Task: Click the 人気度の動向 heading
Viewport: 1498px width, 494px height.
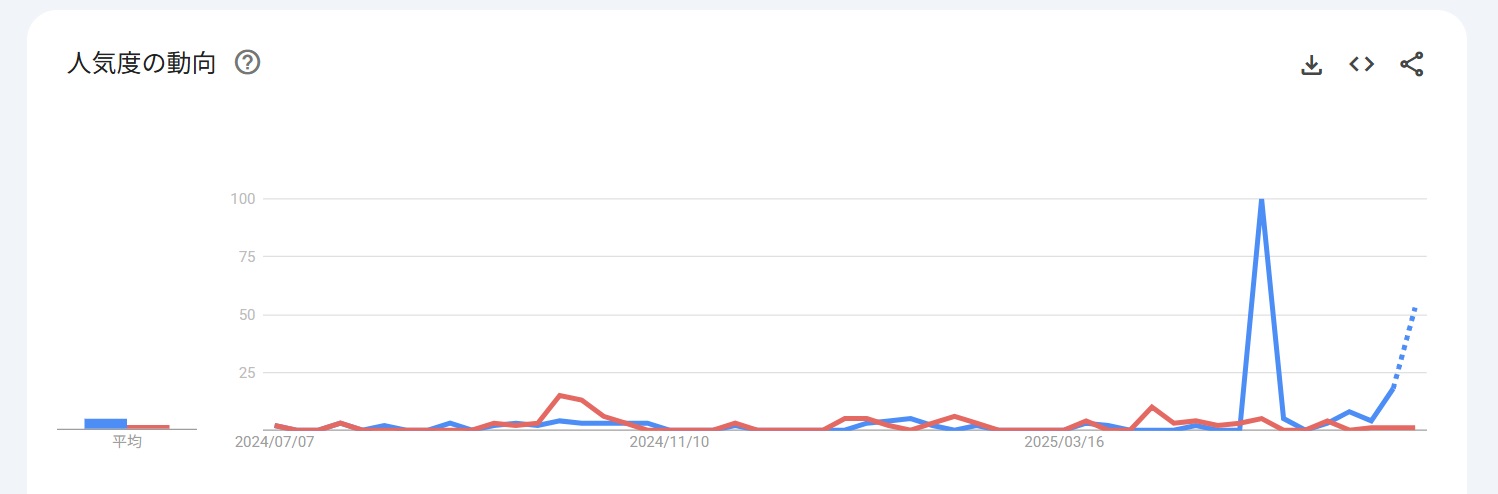Action: (x=141, y=64)
